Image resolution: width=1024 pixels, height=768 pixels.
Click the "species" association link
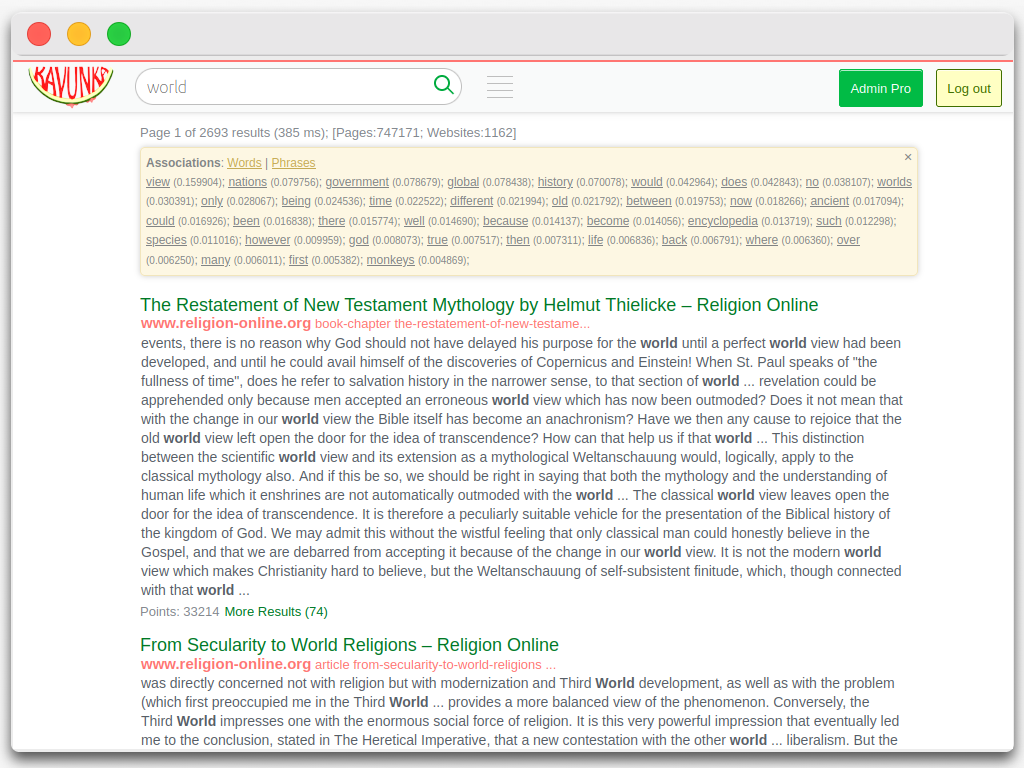[x=166, y=240]
